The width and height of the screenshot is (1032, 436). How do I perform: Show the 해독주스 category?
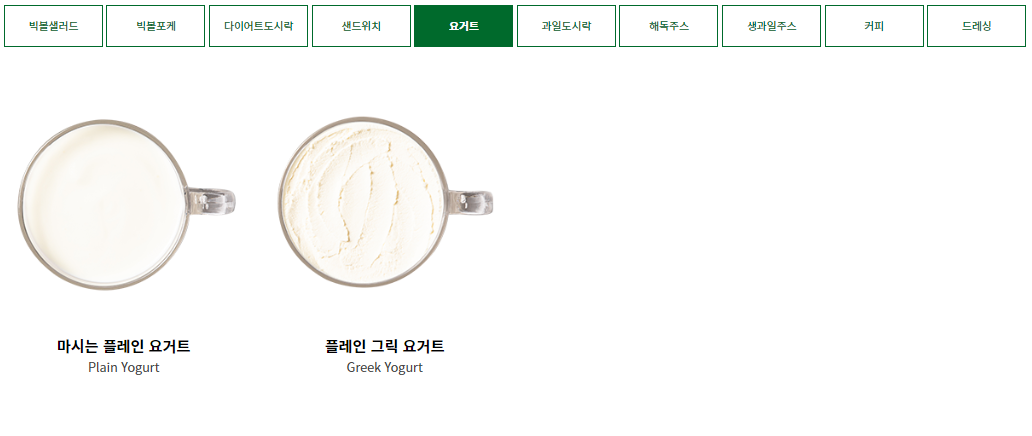pos(669,26)
